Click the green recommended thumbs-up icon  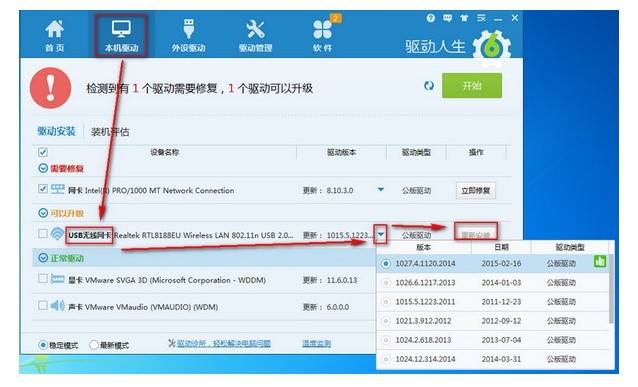click(600, 261)
